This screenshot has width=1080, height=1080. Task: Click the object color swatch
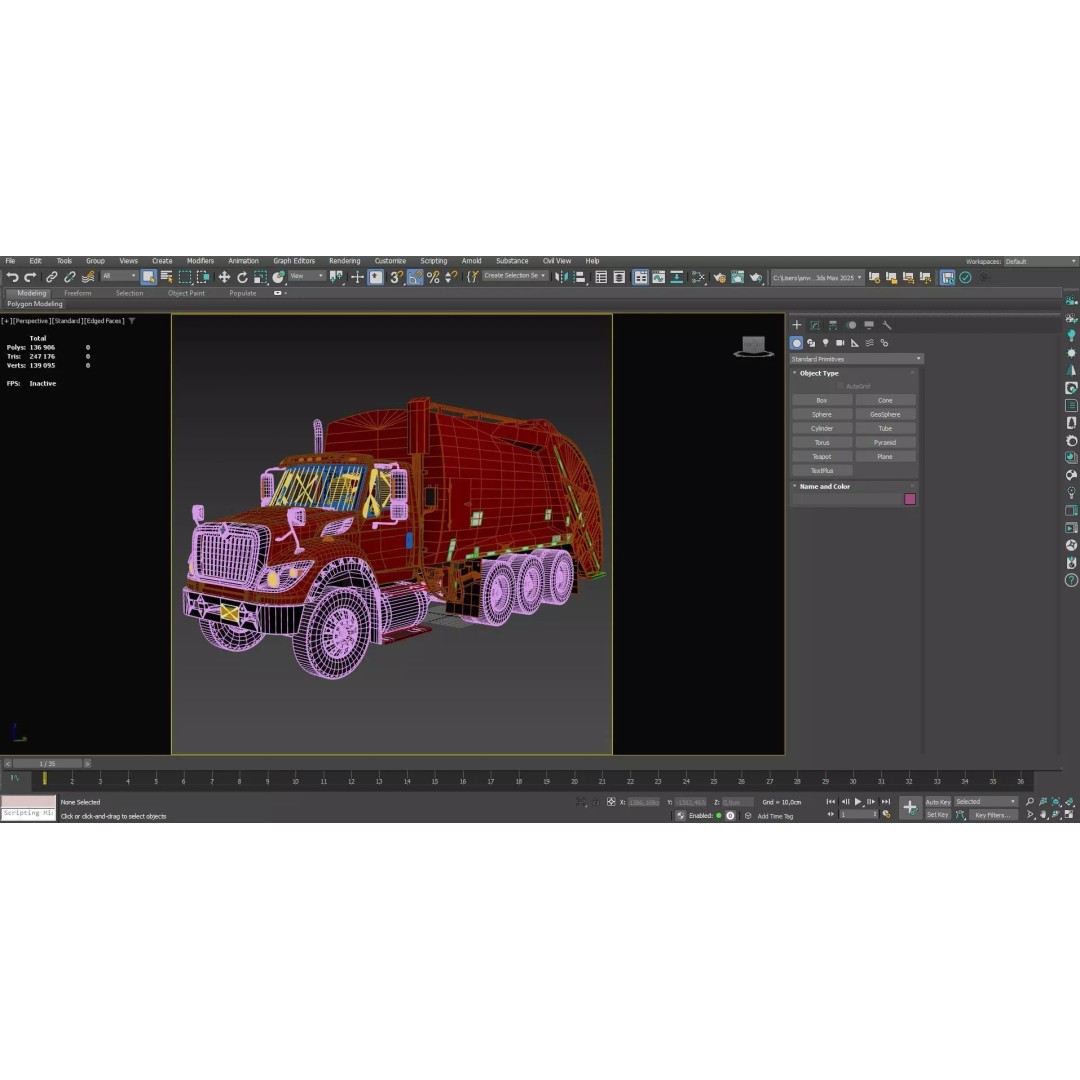[x=910, y=499]
